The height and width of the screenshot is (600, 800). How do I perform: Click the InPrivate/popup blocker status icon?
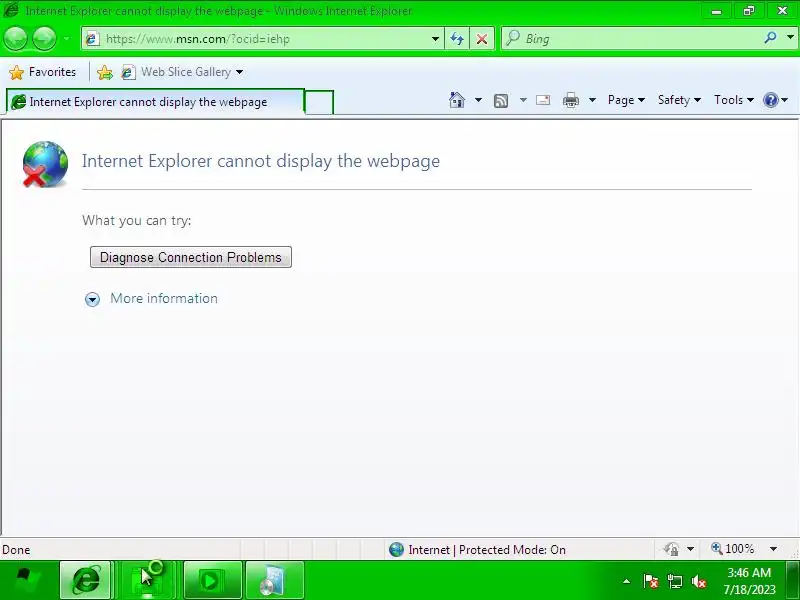click(x=671, y=549)
